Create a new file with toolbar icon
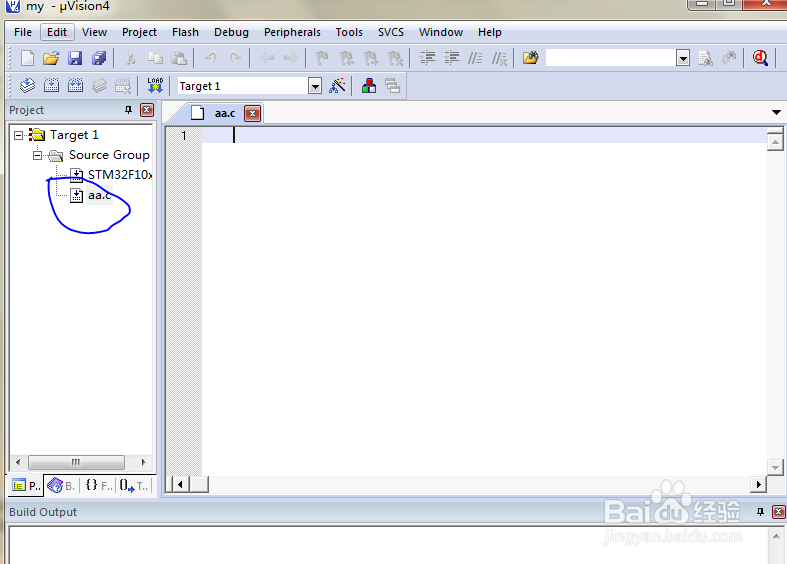The image size is (787, 564). coord(27,58)
